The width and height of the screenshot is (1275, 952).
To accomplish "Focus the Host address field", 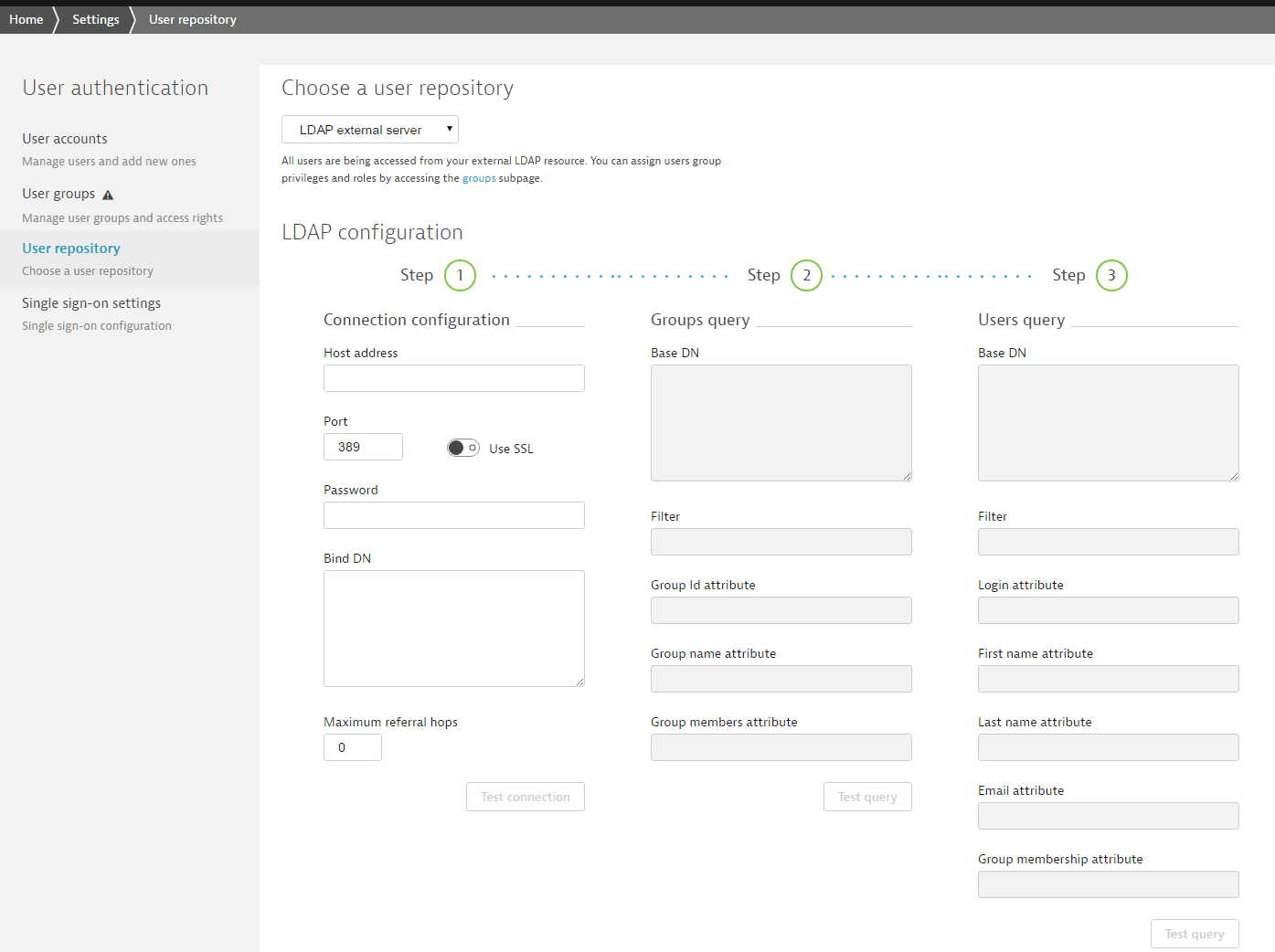I will pyautogui.click(x=454, y=378).
